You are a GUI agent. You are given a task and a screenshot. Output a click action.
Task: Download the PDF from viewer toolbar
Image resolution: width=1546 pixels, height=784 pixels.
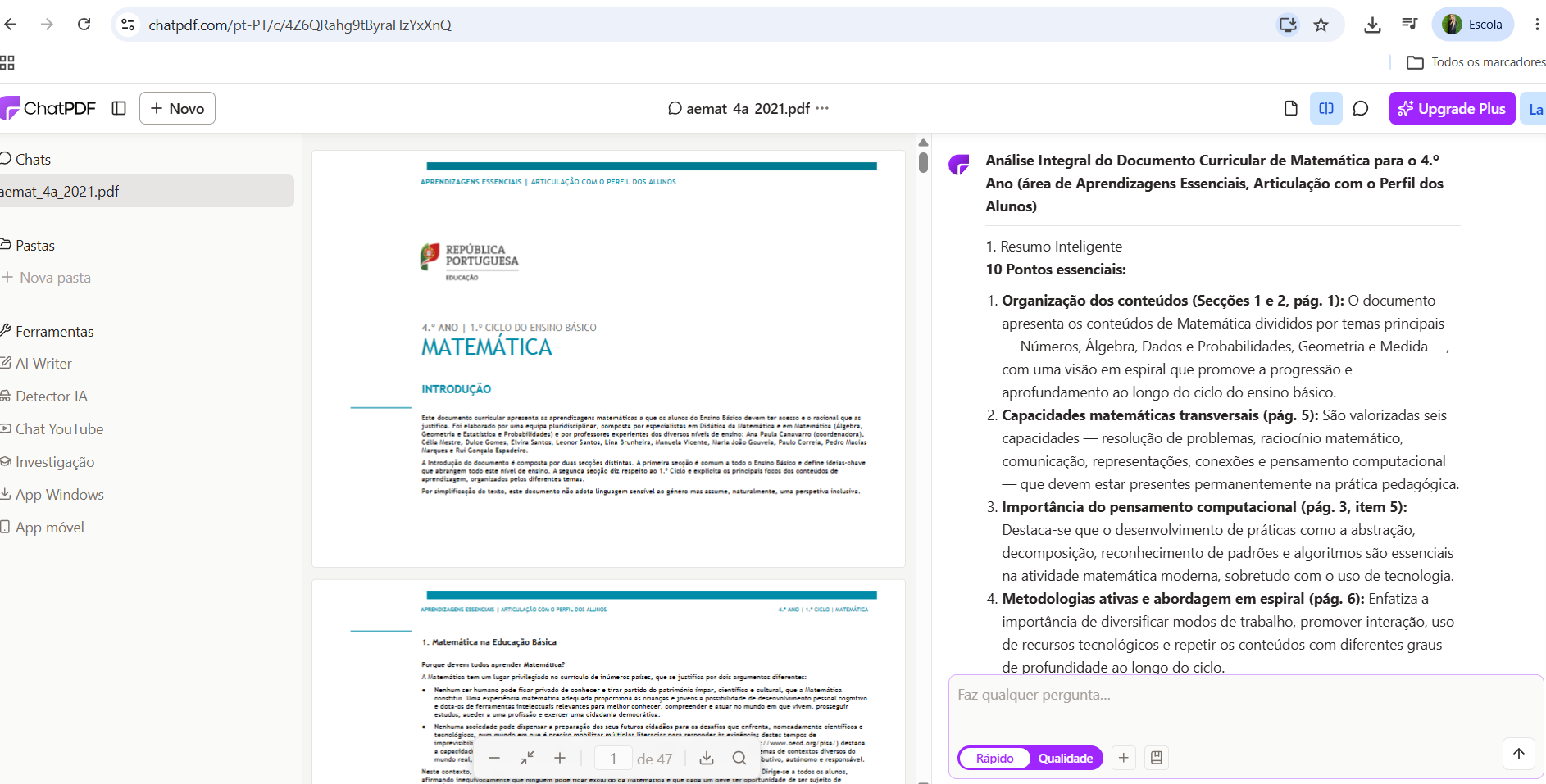tap(707, 759)
